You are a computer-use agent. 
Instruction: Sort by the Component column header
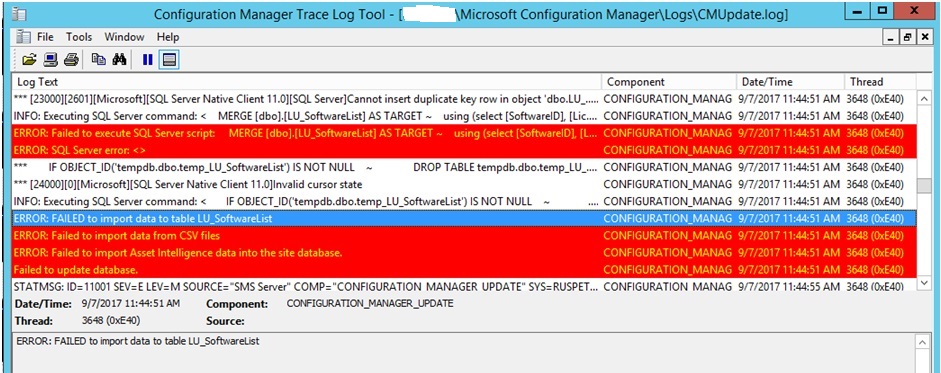[669, 82]
